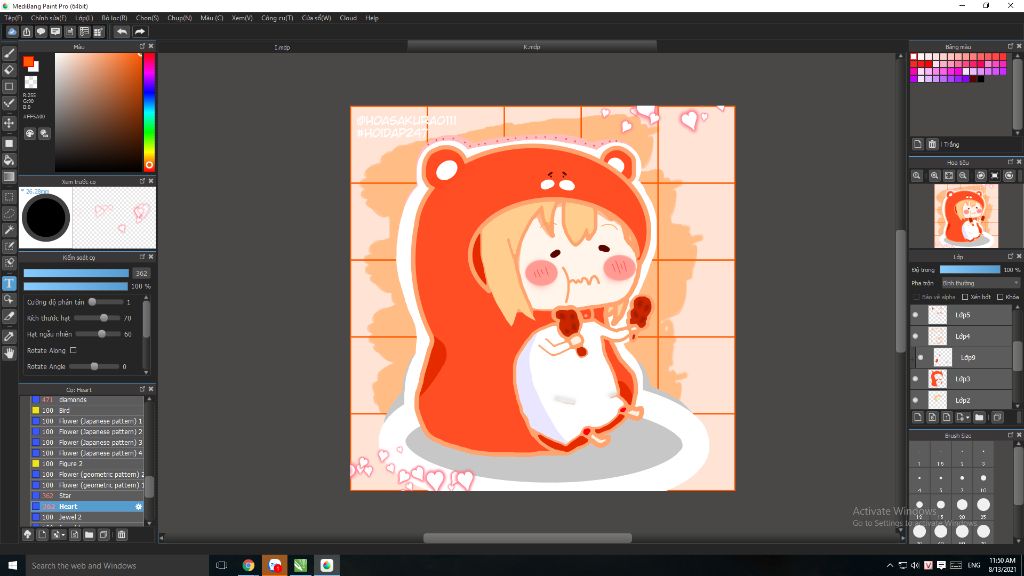The width and height of the screenshot is (1024, 576).
Task: Delete brush via trash icon
Action: [121, 534]
